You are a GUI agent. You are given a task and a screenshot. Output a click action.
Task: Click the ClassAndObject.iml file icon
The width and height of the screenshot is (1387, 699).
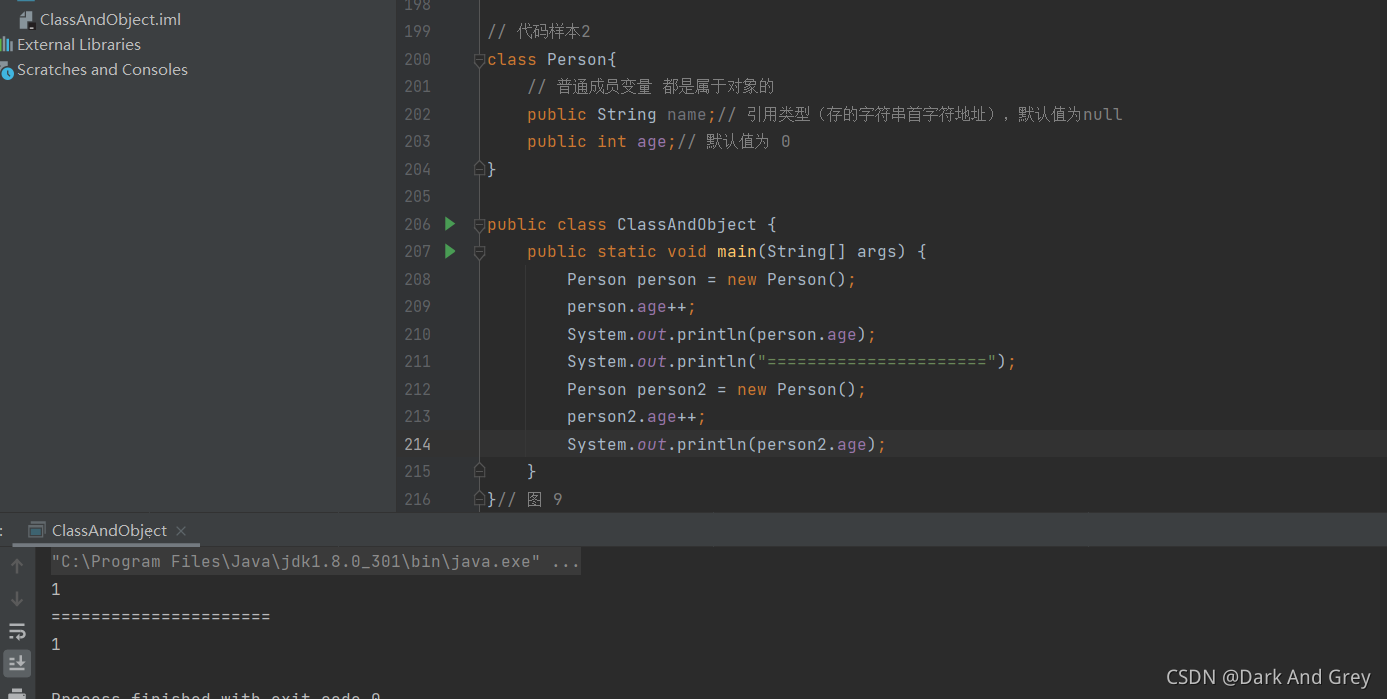pyautogui.click(x=27, y=19)
